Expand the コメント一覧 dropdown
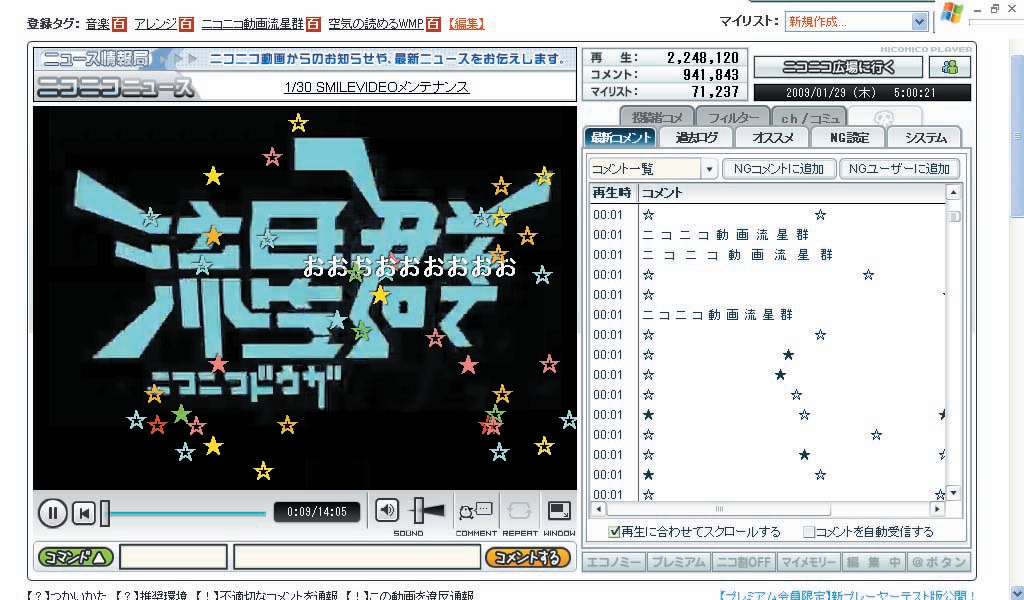The image size is (1024, 600). 709,169
